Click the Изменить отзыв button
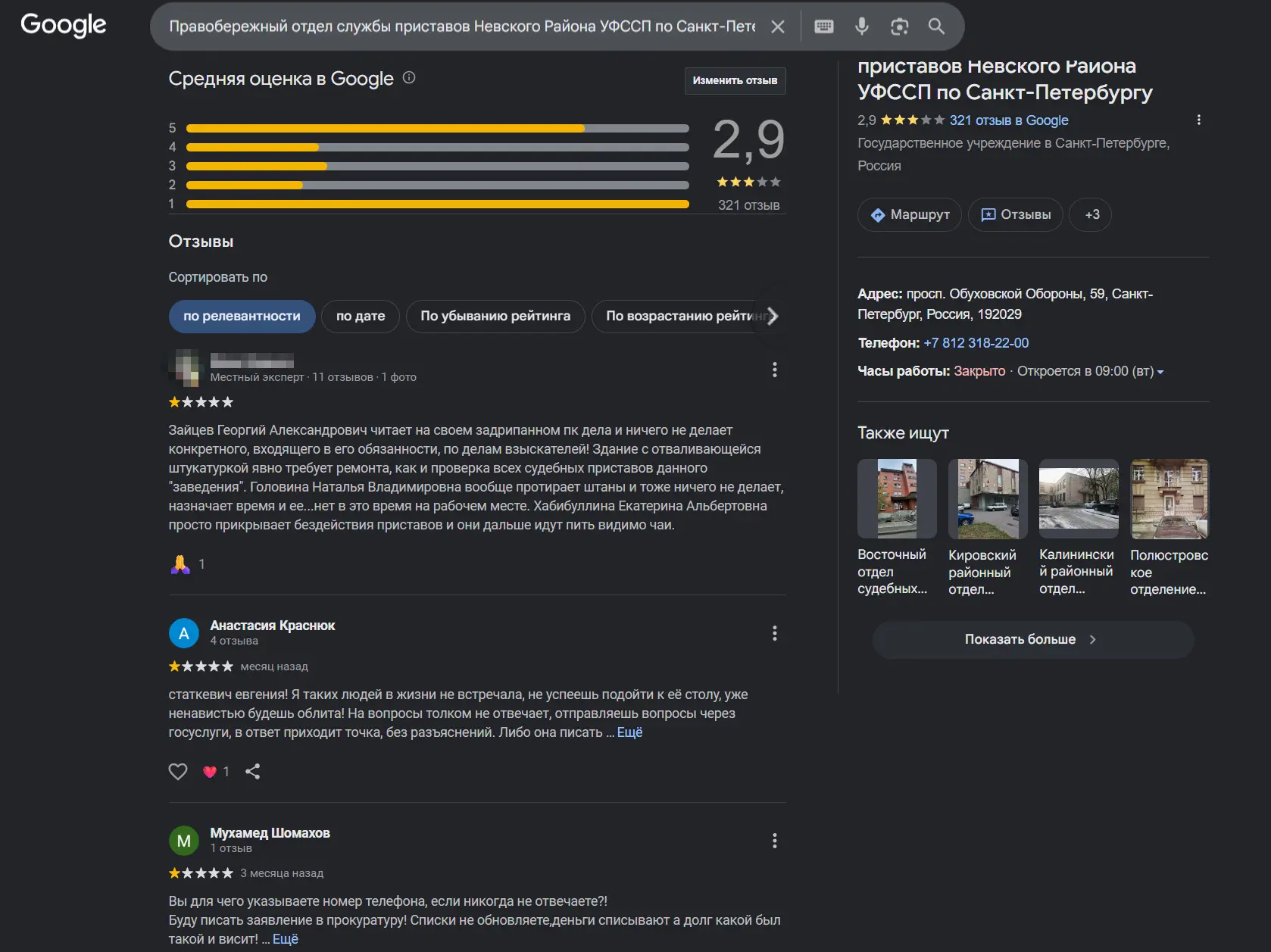 pyautogui.click(x=735, y=80)
